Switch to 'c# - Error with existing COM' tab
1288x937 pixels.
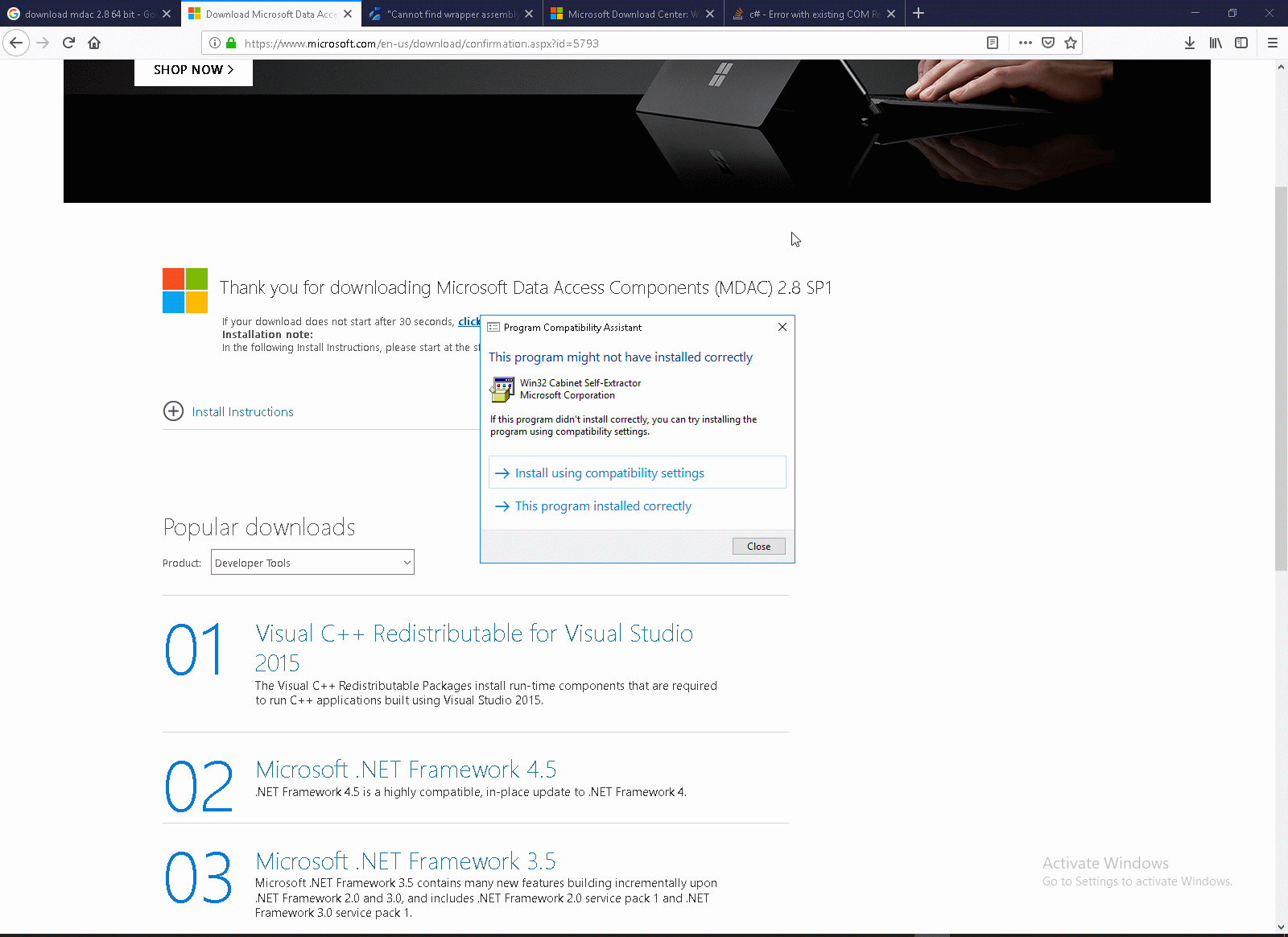pyautogui.click(x=815, y=14)
